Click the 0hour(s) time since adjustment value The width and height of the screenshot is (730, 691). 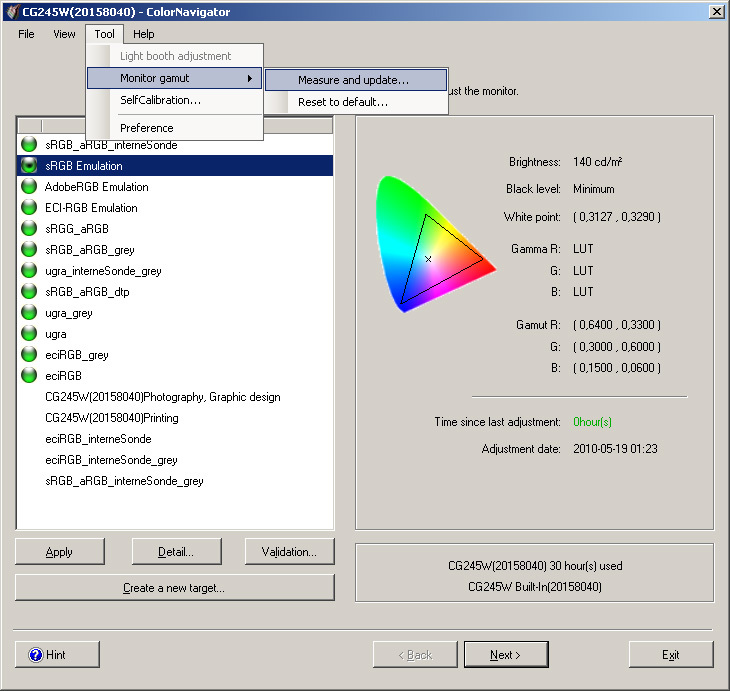click(x=592, y=422)
